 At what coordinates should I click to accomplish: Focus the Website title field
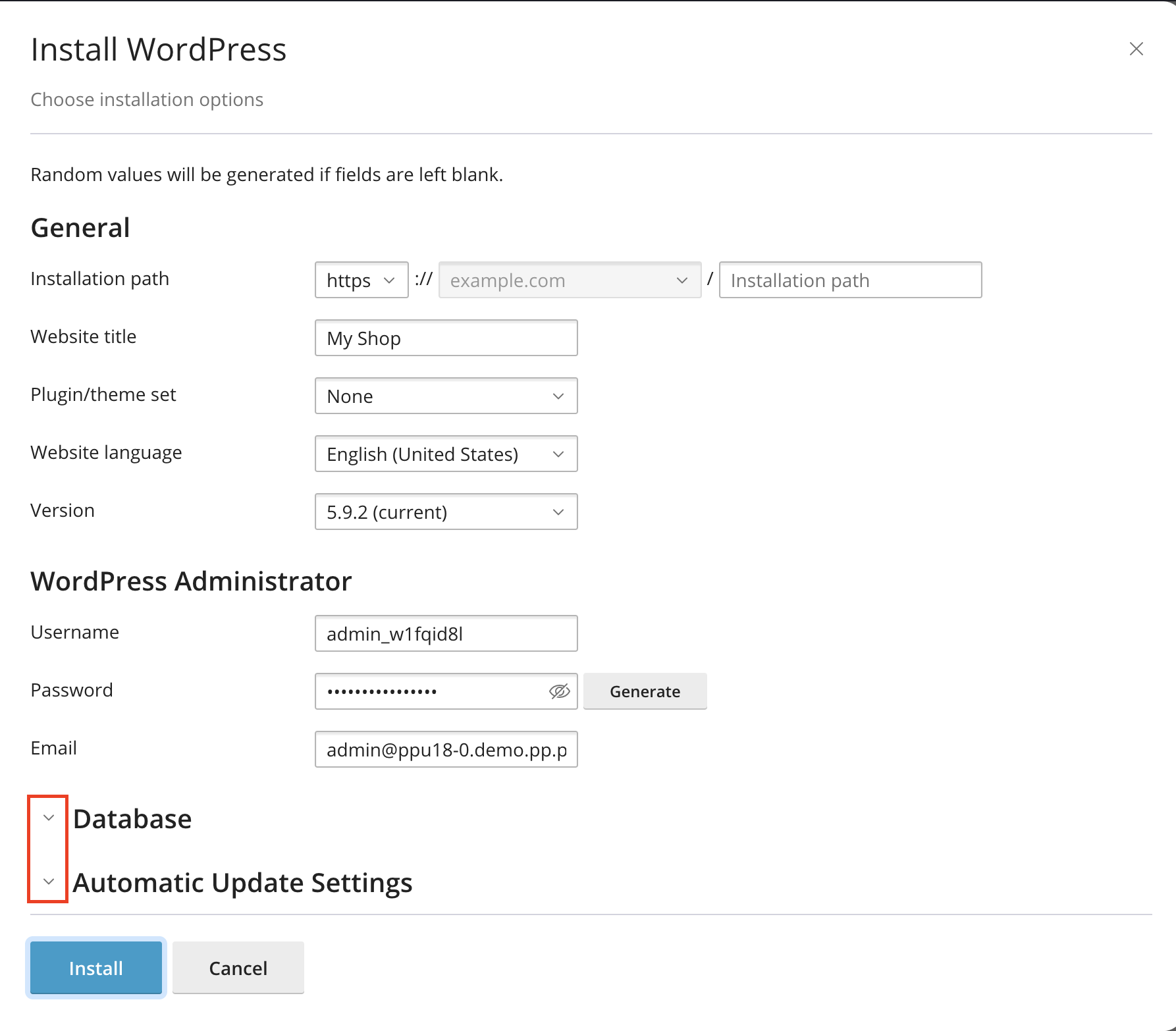pyautogui.click(x=446, y=338)
